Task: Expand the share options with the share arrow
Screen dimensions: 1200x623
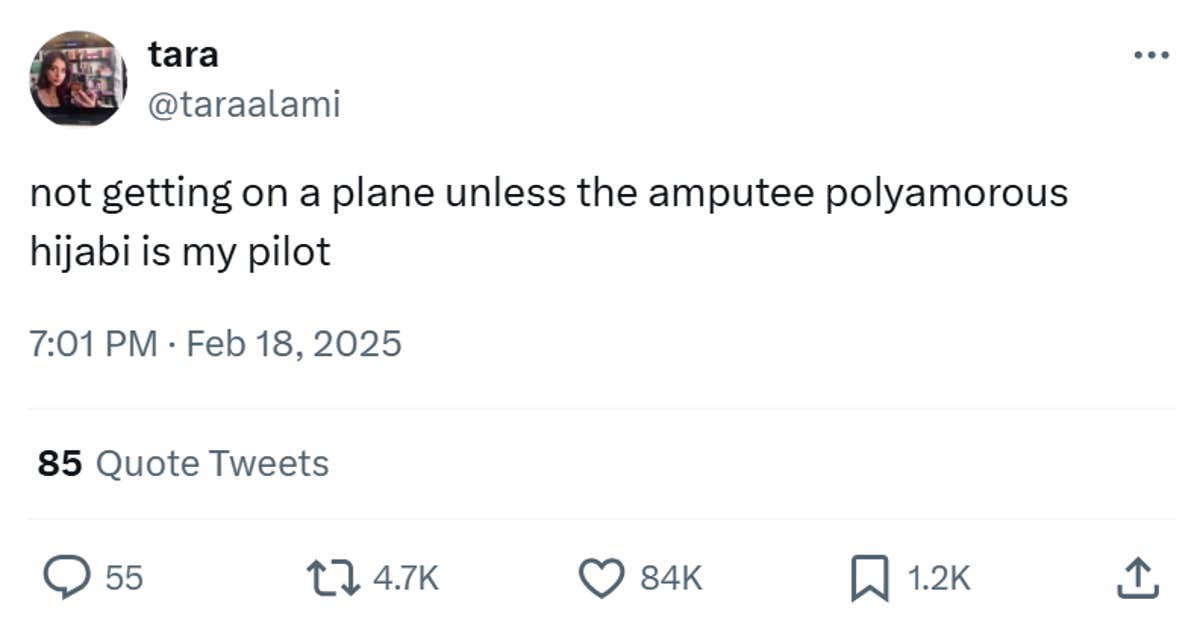Action: point(1137,576)
